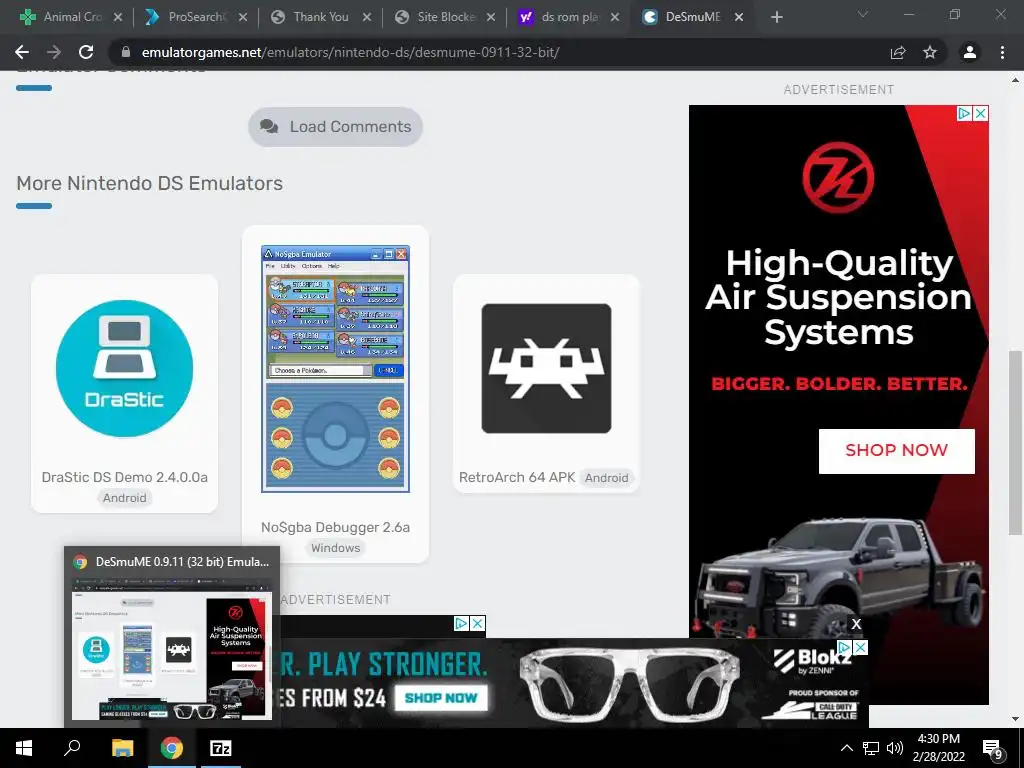The width and height of the screenshot is (1024, 768).
Task: Open the Chrome profile avatar icon
Action: pyautogui.click(x=970, y=52)
